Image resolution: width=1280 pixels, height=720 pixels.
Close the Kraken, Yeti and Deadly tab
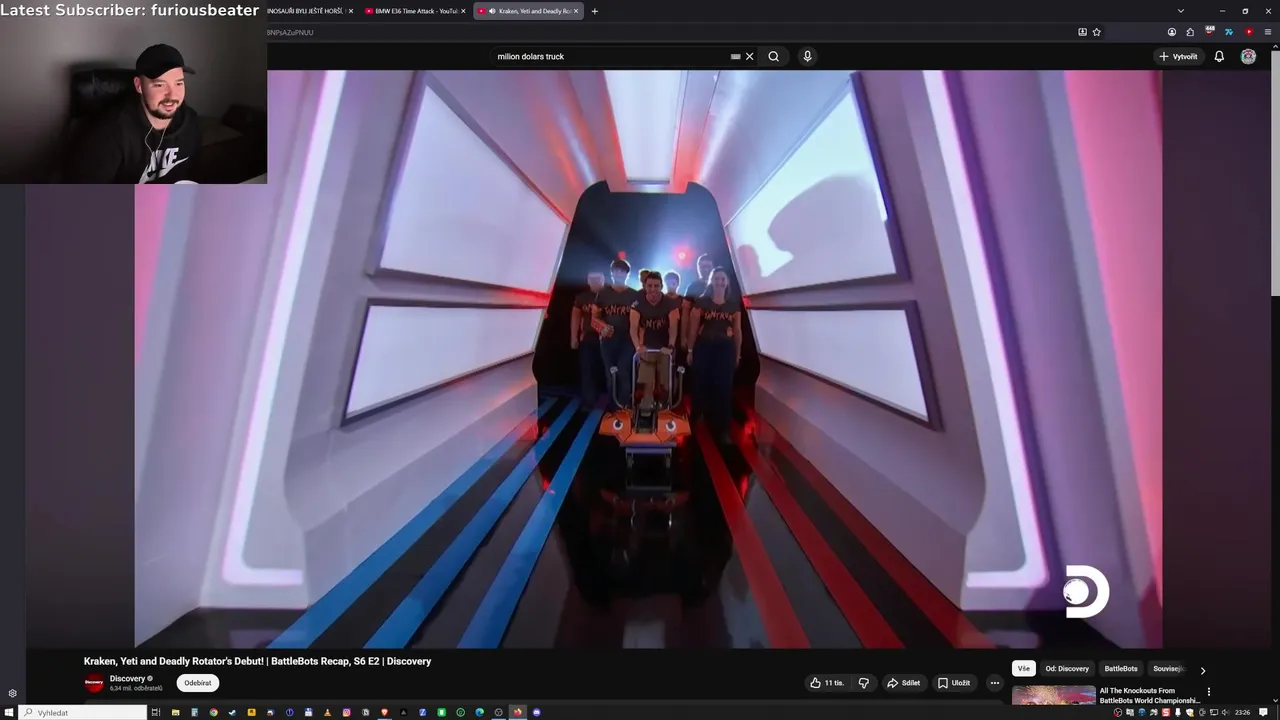(576, 11)
